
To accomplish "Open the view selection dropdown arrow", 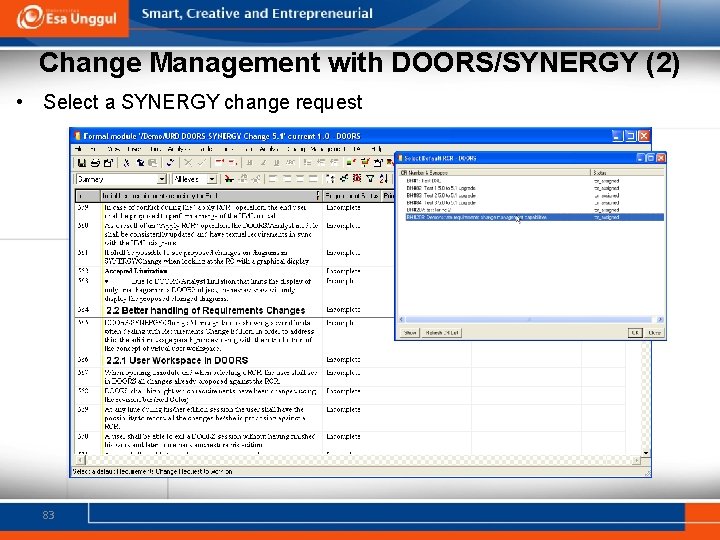I will point(162,179).
